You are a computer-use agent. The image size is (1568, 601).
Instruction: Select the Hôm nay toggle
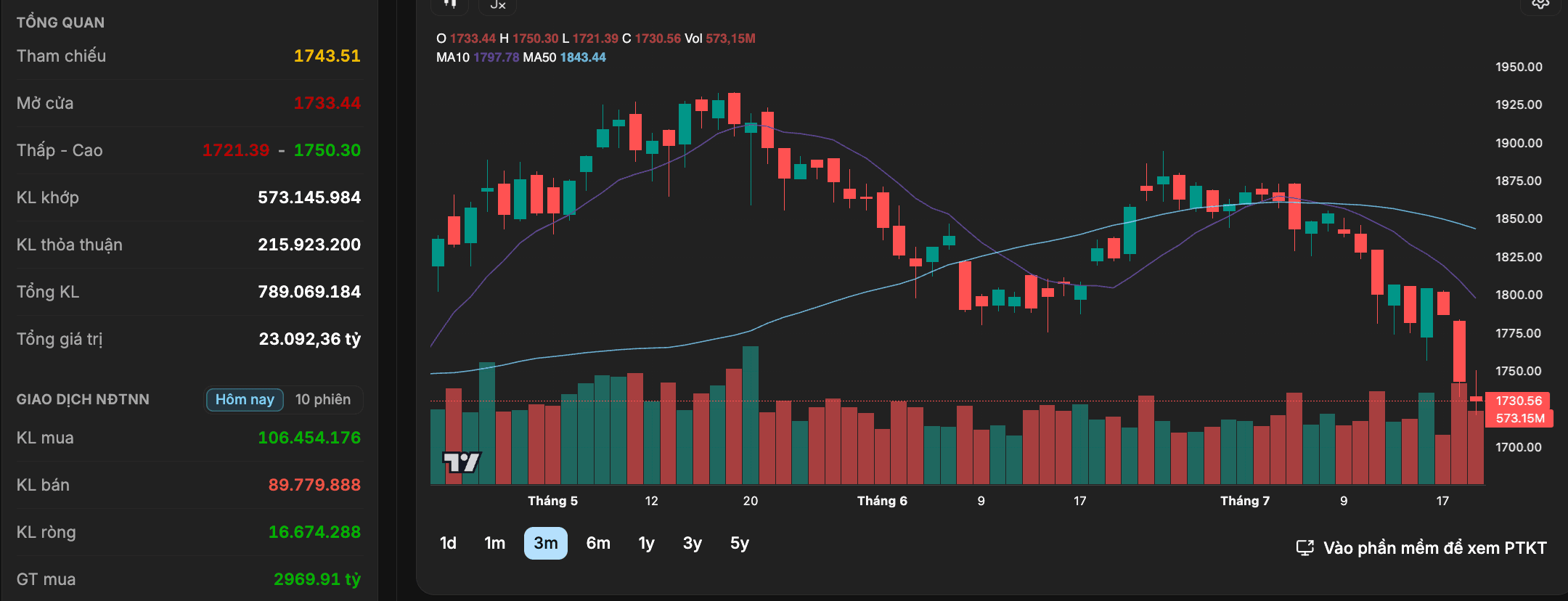(245, 399)
